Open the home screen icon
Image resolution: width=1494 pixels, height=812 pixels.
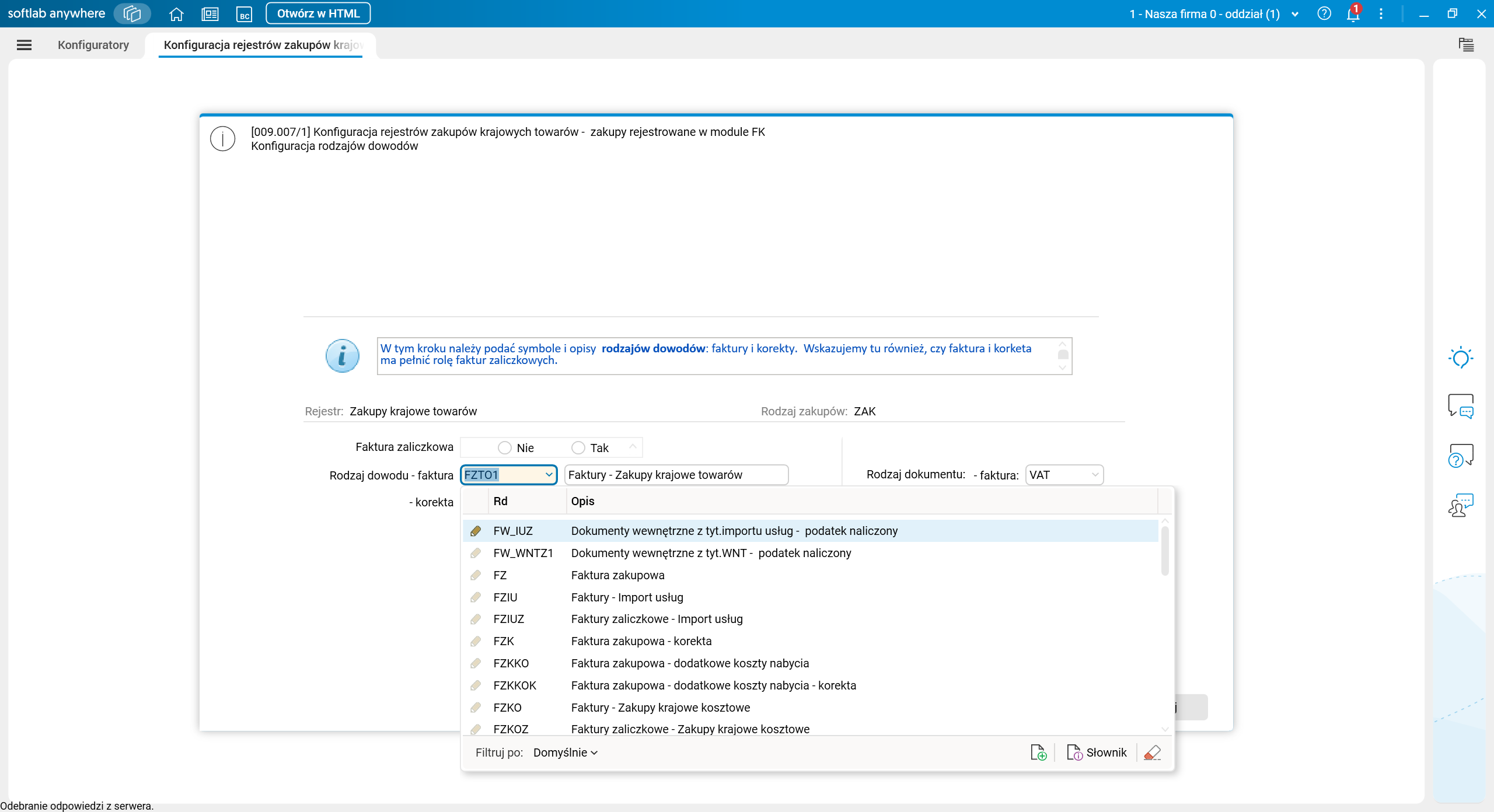click(176, 14)
